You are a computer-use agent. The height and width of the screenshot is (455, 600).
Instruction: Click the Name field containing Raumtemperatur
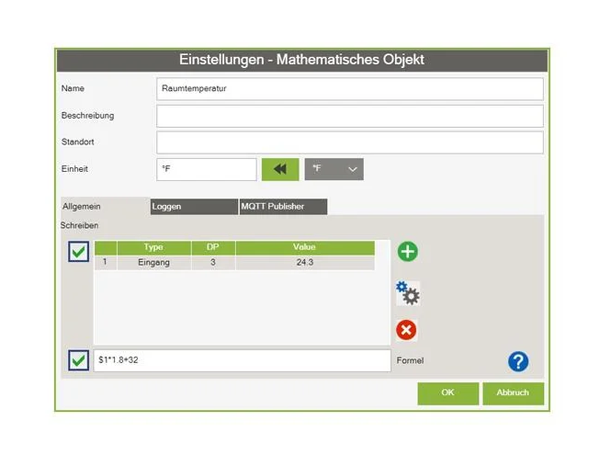pyautogui.click(x=349, y=88)
